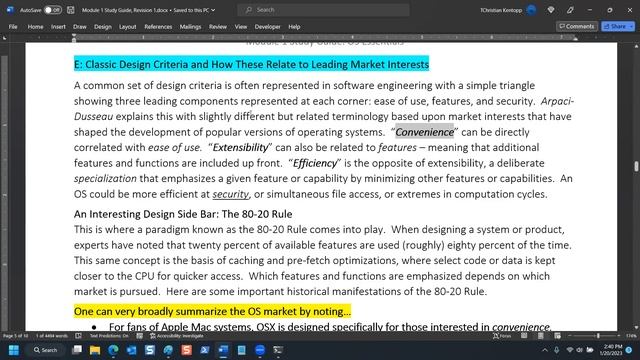Click the Search box in title bar

324,10
